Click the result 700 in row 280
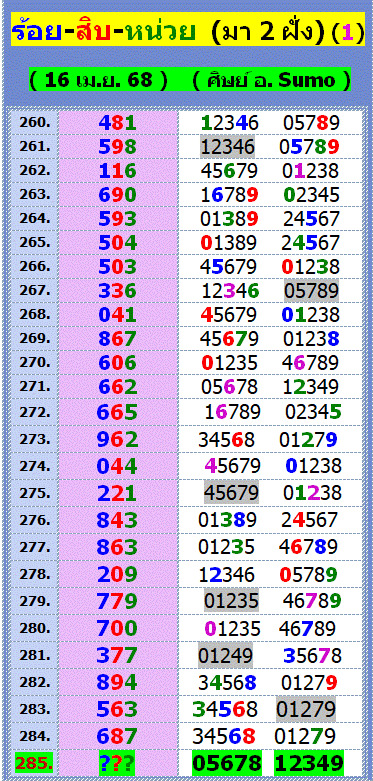Screen dimensions: 373x781 click(118, 627)
